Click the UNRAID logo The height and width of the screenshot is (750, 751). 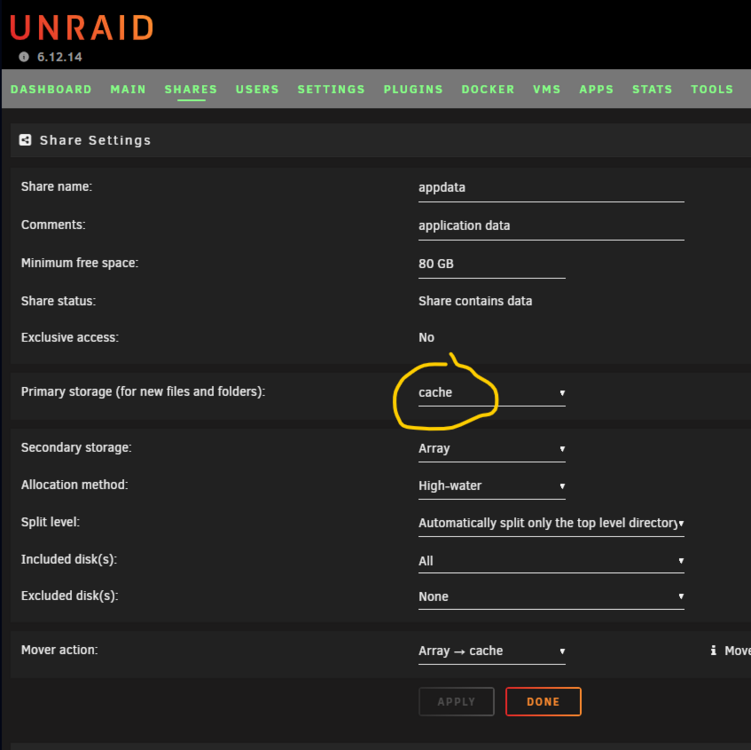point(81,28)
